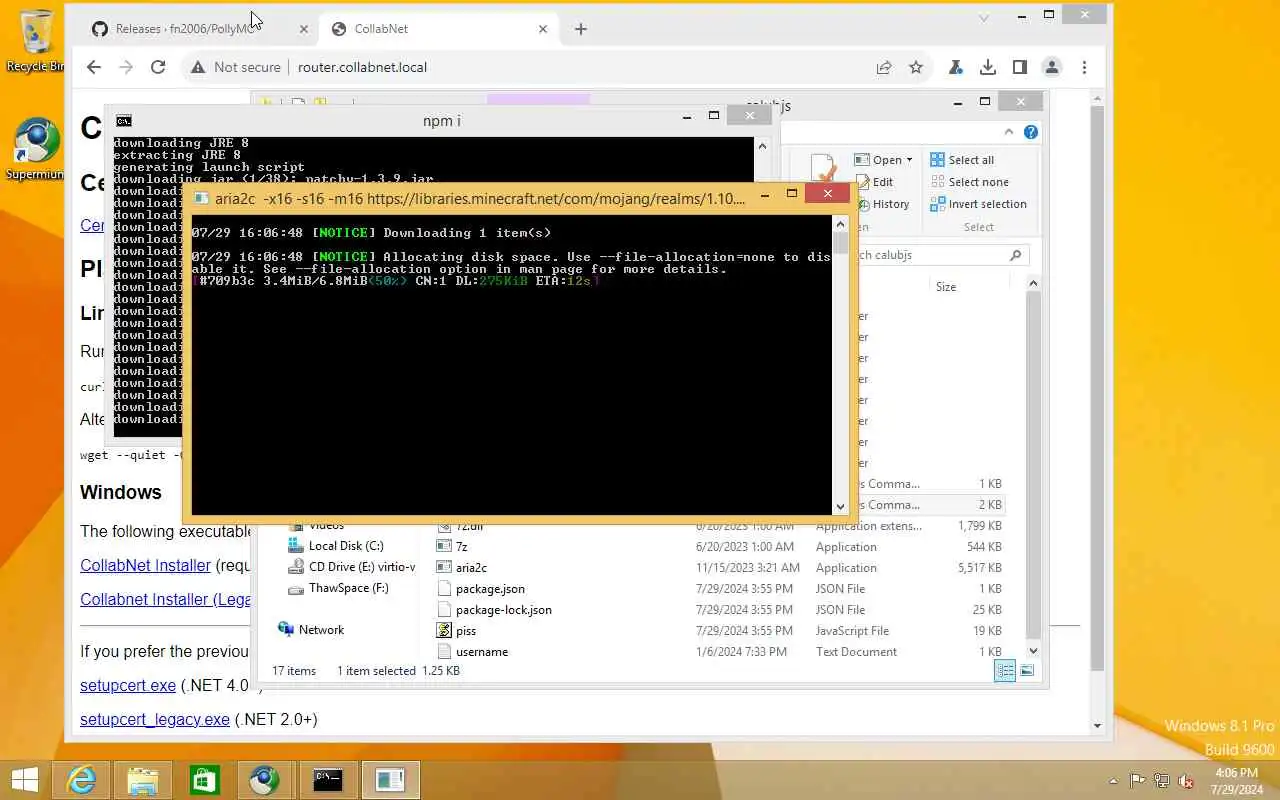The image size is (1280, 800).
Task: Open the browser three-dot menu
Action: coord(1084,67)
